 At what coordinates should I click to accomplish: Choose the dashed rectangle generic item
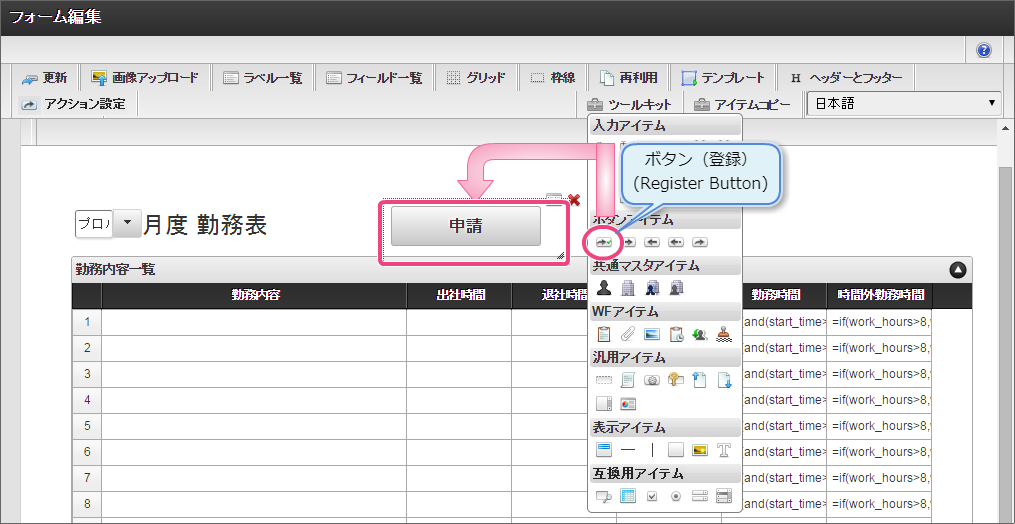[603, 380]
